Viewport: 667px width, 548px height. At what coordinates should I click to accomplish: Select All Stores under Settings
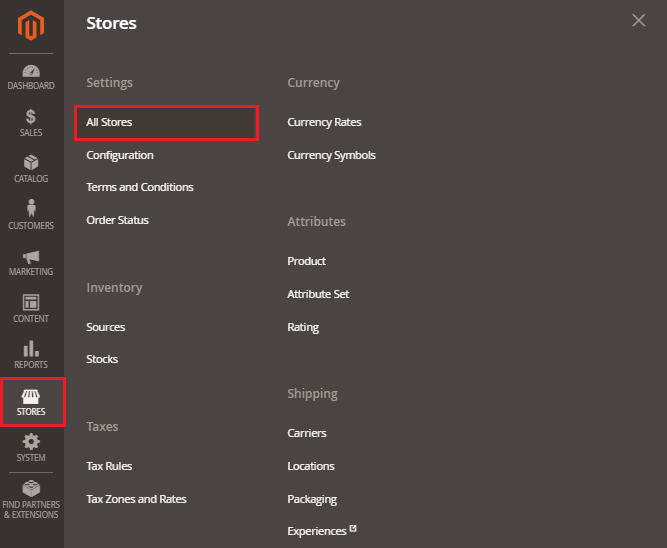coord(109,122)
